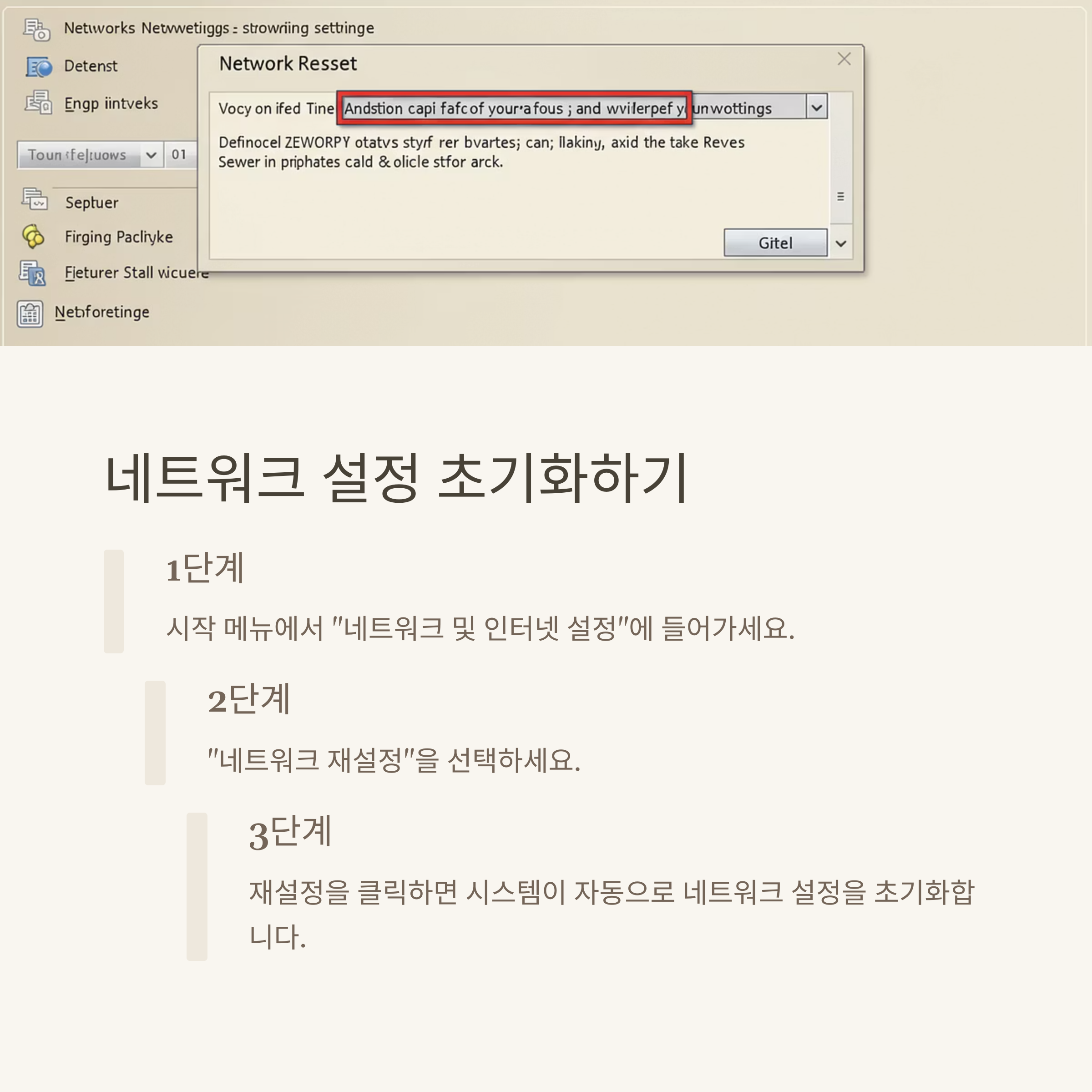Click the Firging Paclryke yellow icon
The image size is (1092, 1092).
point(33,236)
